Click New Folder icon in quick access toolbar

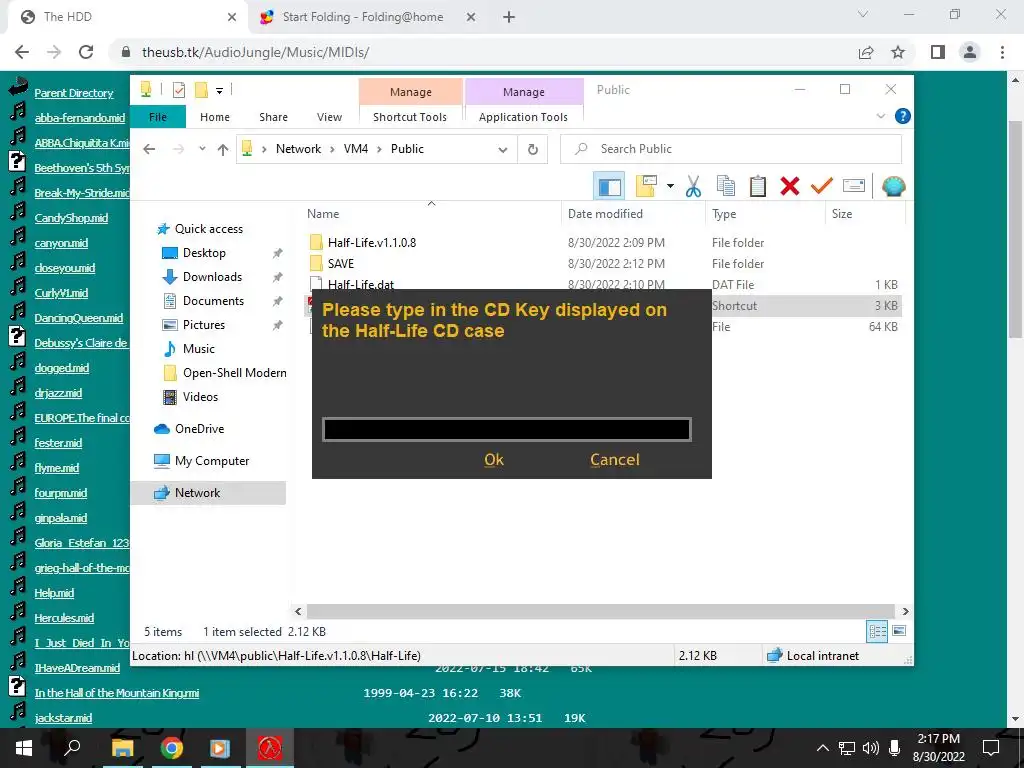point(201,90)
